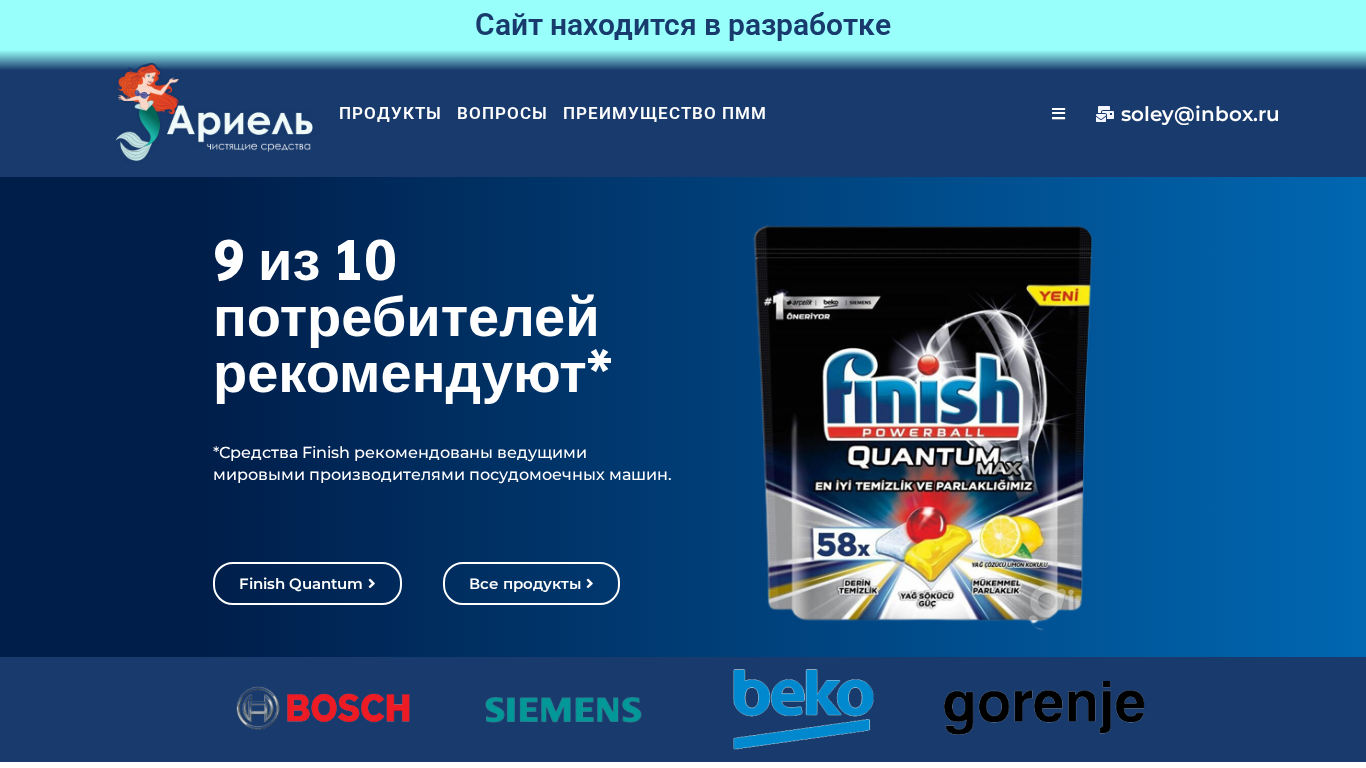1366x768 pixels.
Task: Click the Finish Quantum Max package image
Action: click(922, 425)
